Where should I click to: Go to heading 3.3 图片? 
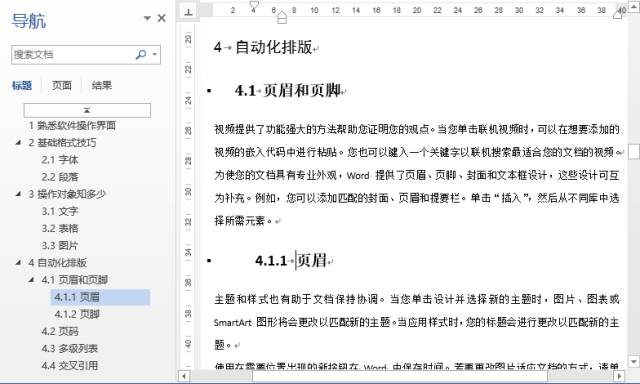(60, 245)
